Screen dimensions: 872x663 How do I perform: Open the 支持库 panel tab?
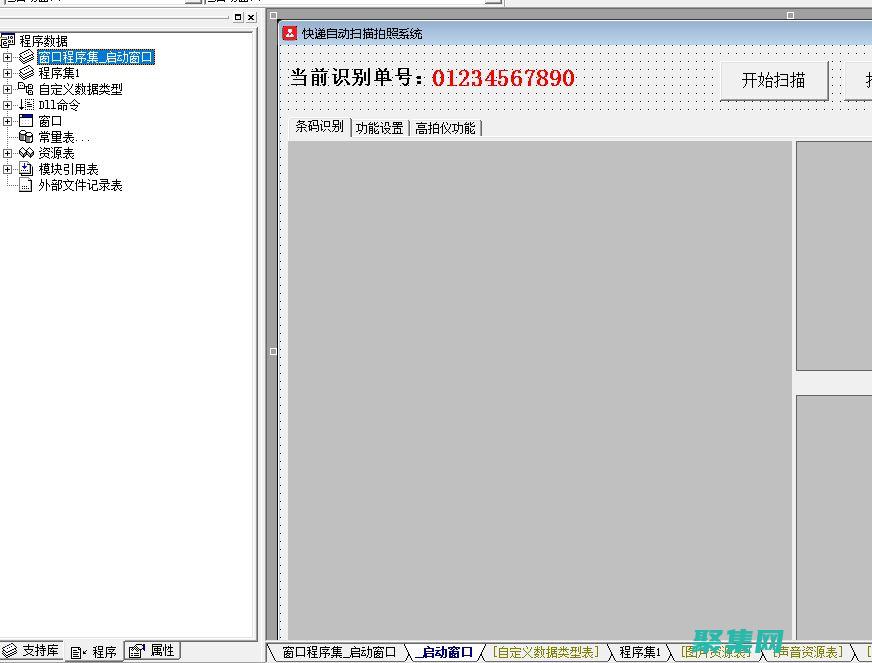32,651
